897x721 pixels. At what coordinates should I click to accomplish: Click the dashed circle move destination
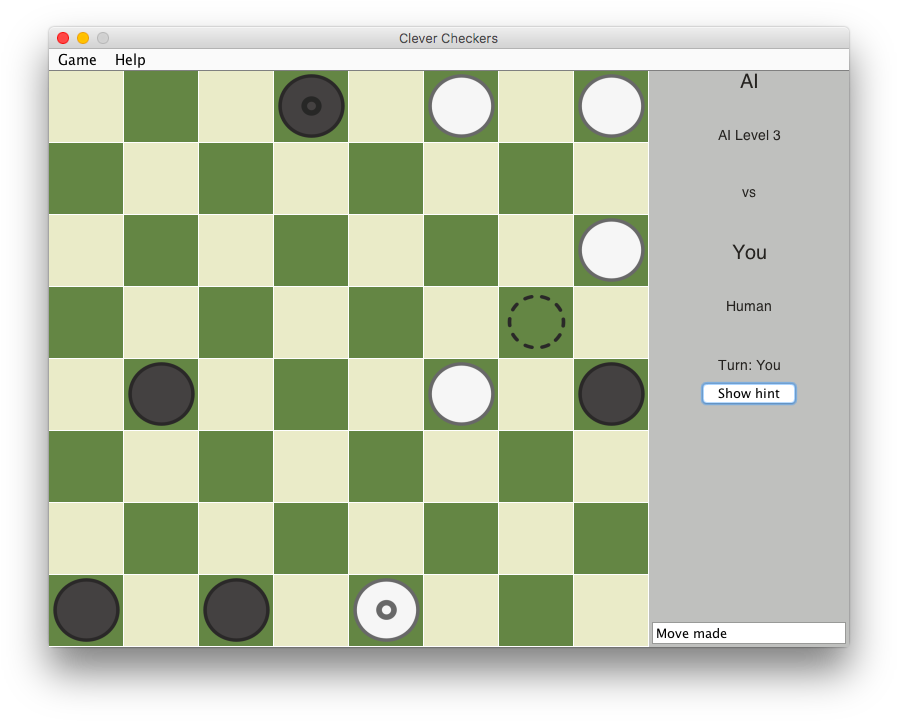pos(536,322)
